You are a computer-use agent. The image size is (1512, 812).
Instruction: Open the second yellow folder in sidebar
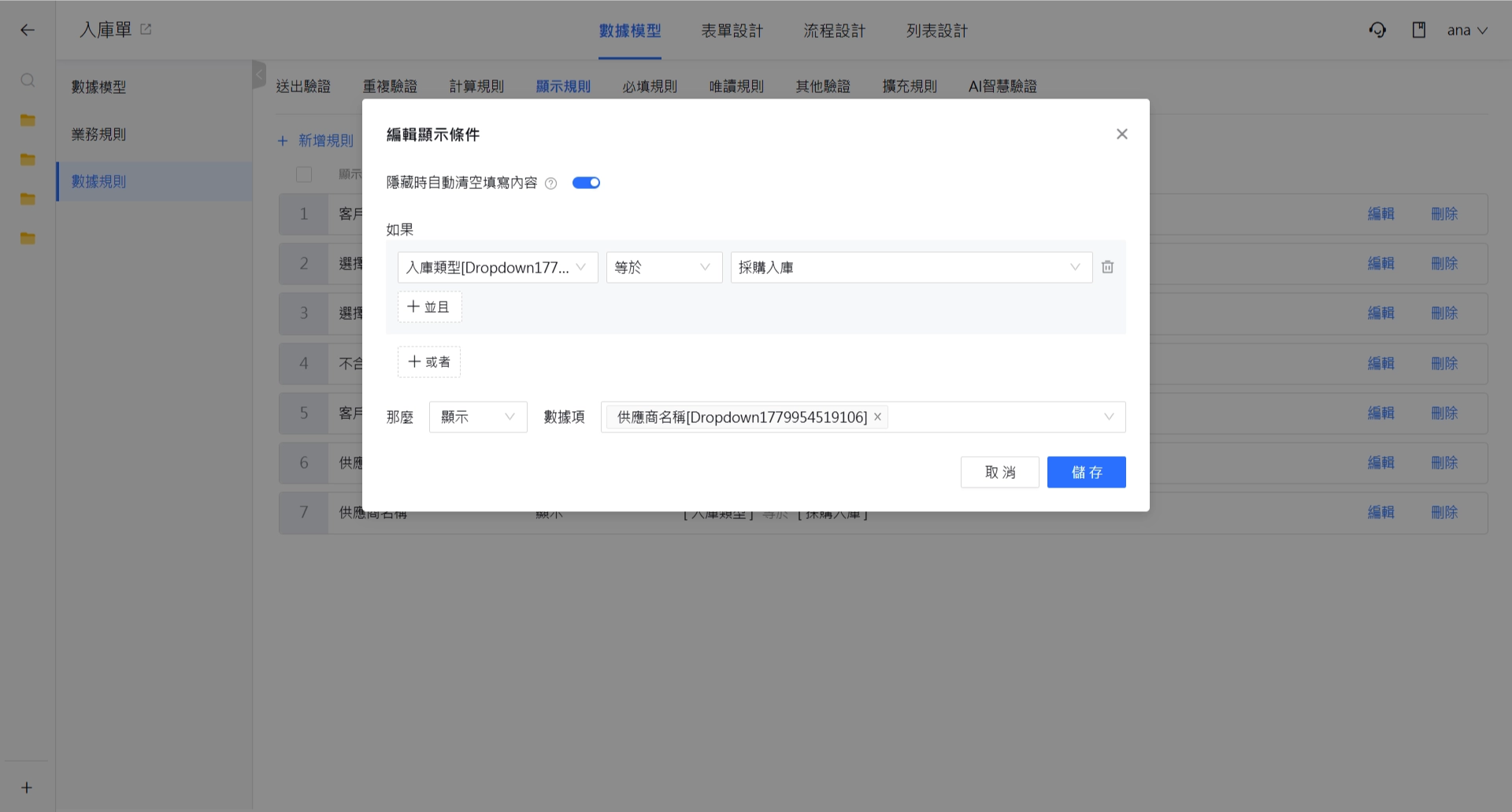28,159
